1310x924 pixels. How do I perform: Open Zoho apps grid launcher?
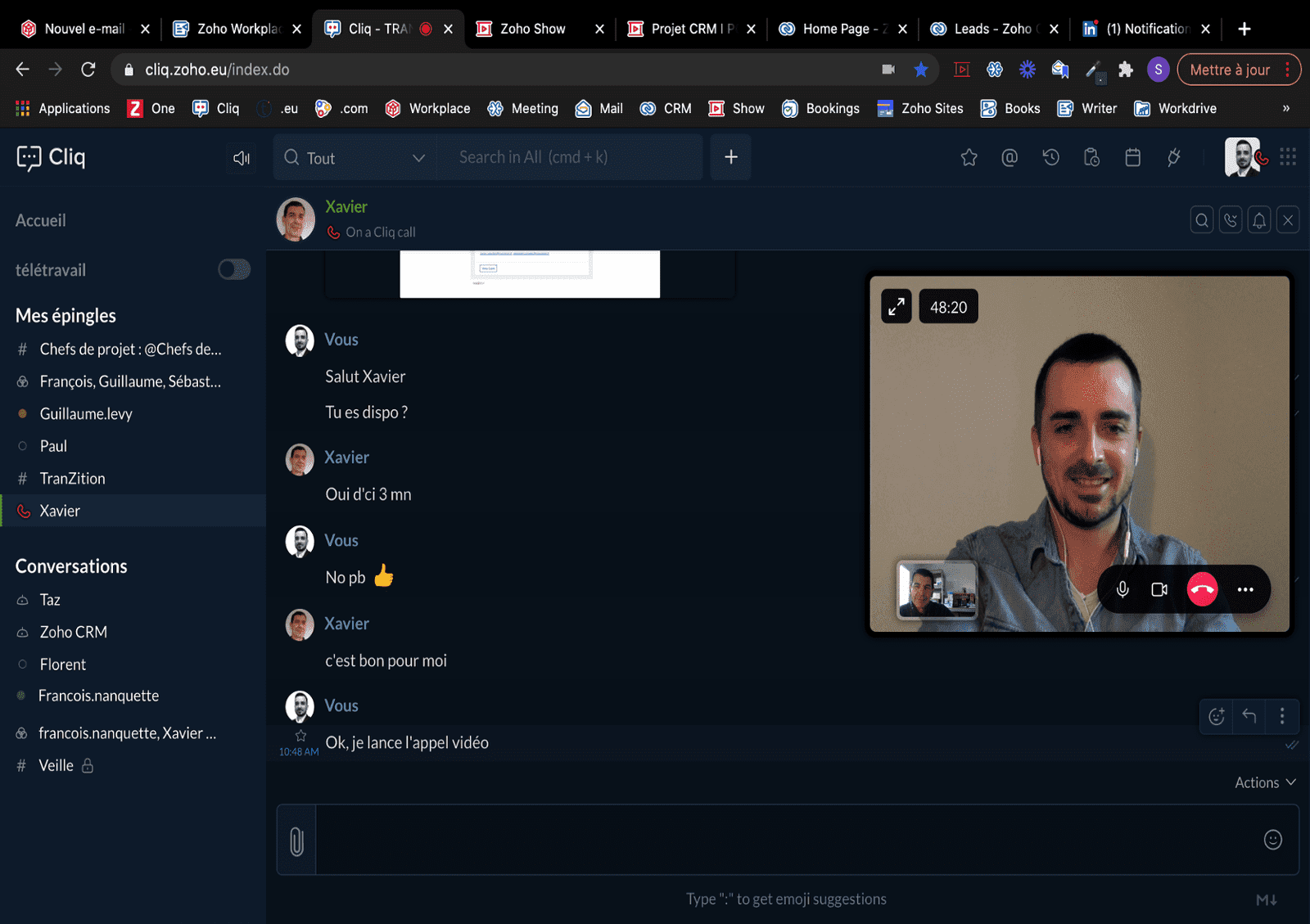[x=1288, y=156]
